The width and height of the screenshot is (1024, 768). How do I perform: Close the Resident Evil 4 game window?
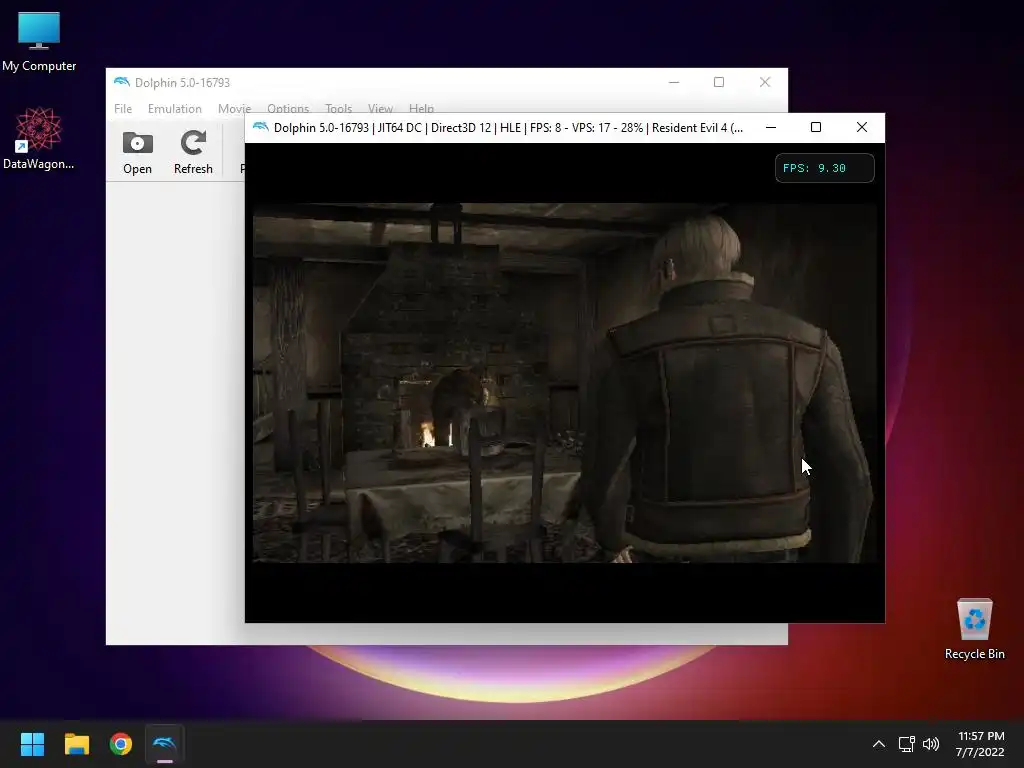[x=862, y=127]
